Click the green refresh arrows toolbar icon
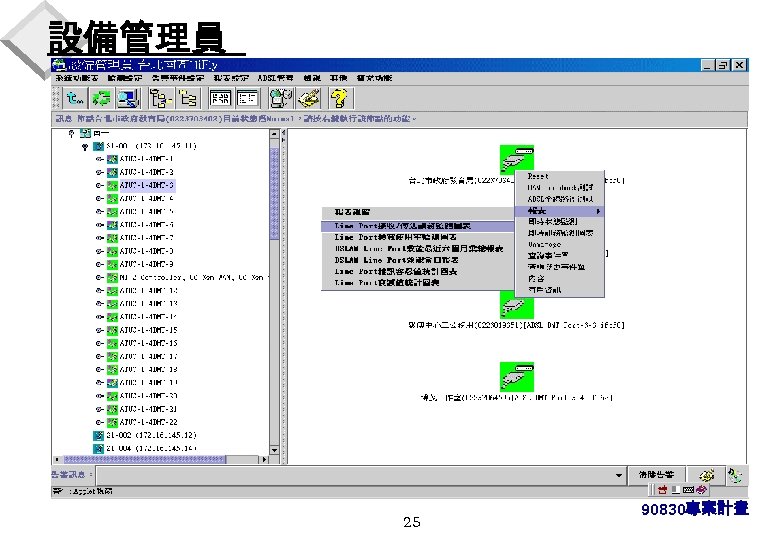 (x=102, y=98)
